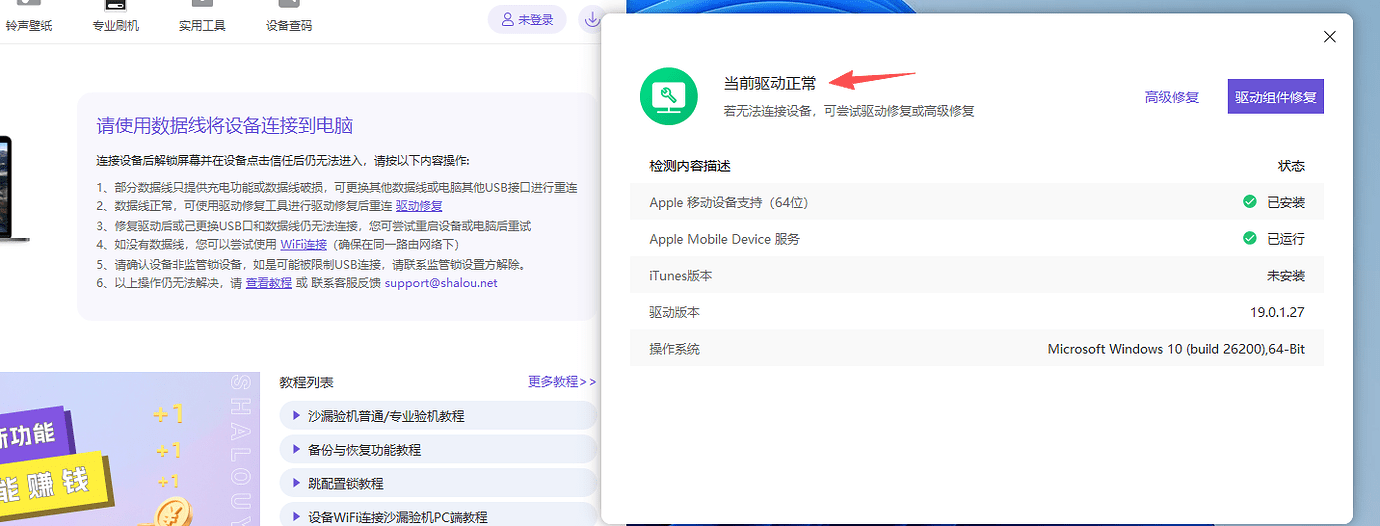Click the 当前驱动正常 heading

[x=770, y=83]
